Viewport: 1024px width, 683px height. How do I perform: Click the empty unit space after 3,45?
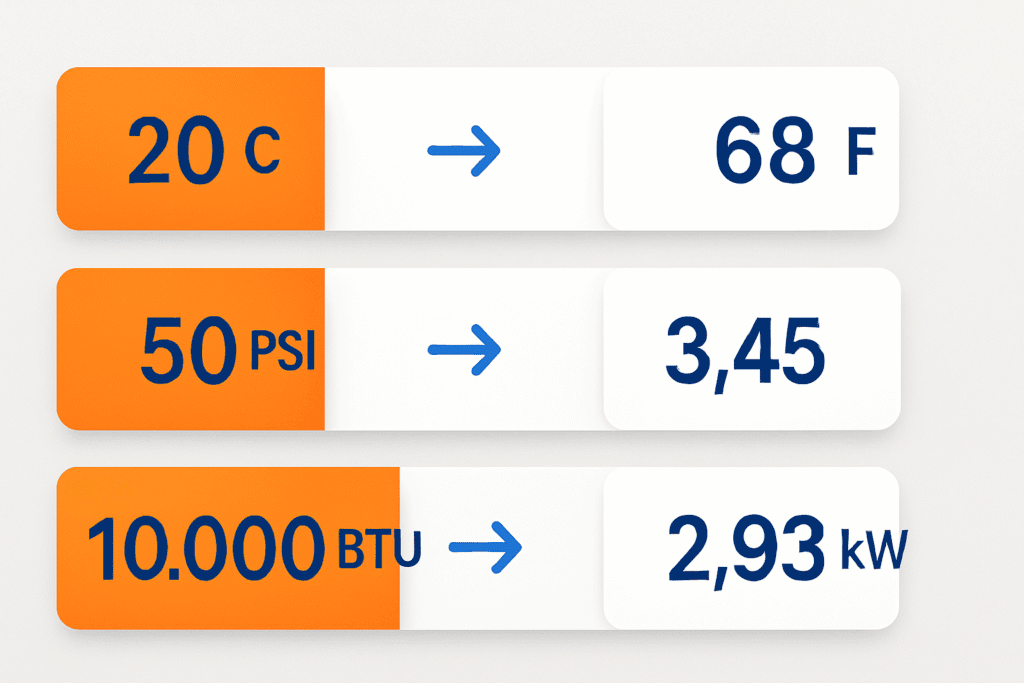click(x=862, y=350)
